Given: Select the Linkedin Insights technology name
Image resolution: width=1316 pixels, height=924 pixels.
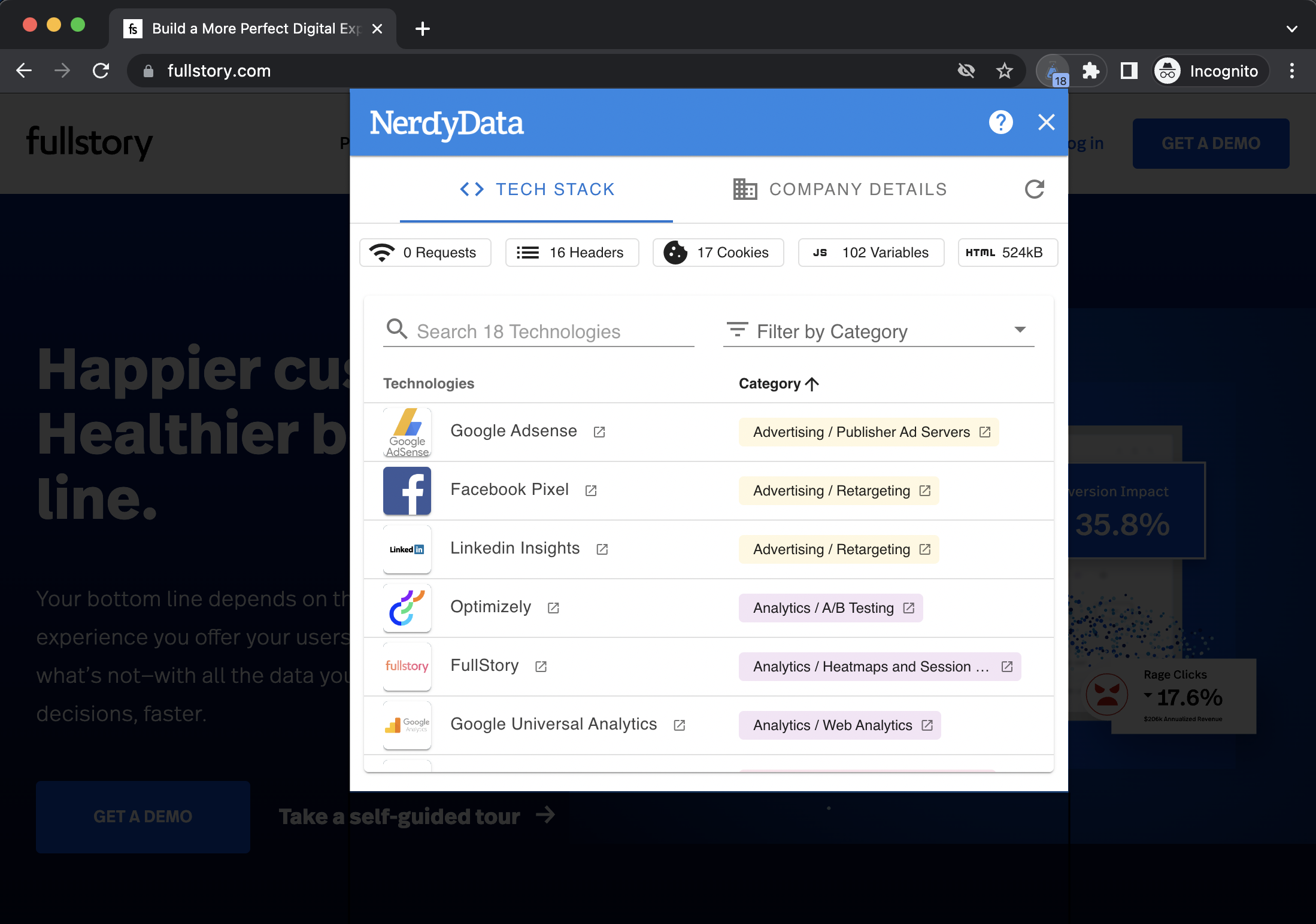Looking at the screenshot, I should pyautogui.click(x=515, y=548).
